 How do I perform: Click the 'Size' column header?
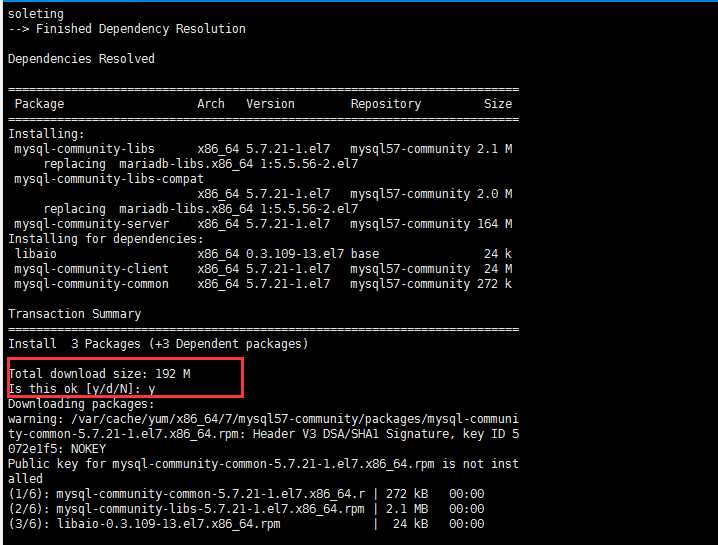498,104
